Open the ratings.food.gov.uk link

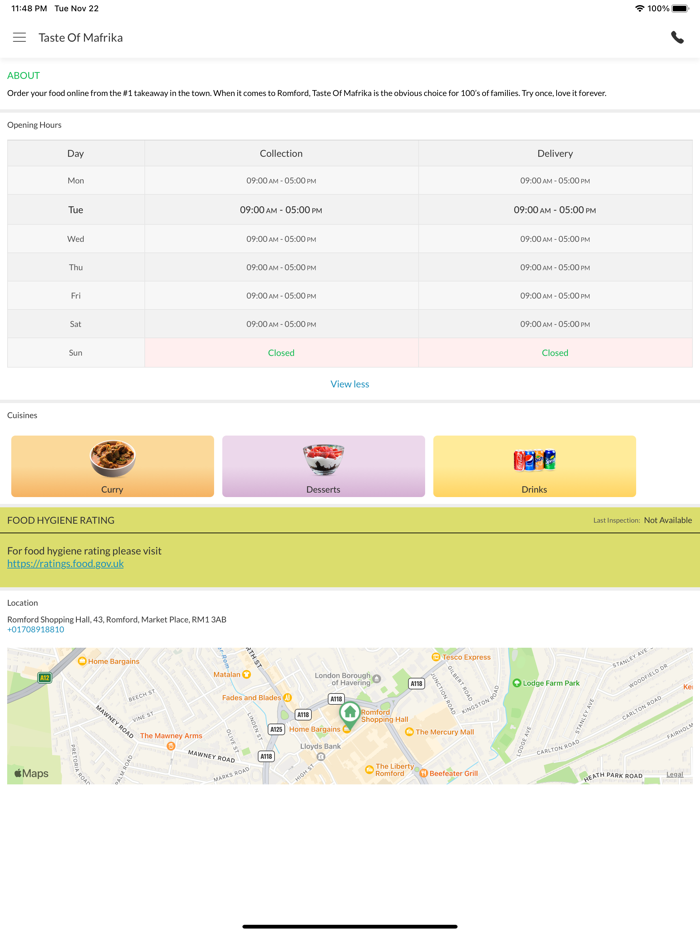66,563
